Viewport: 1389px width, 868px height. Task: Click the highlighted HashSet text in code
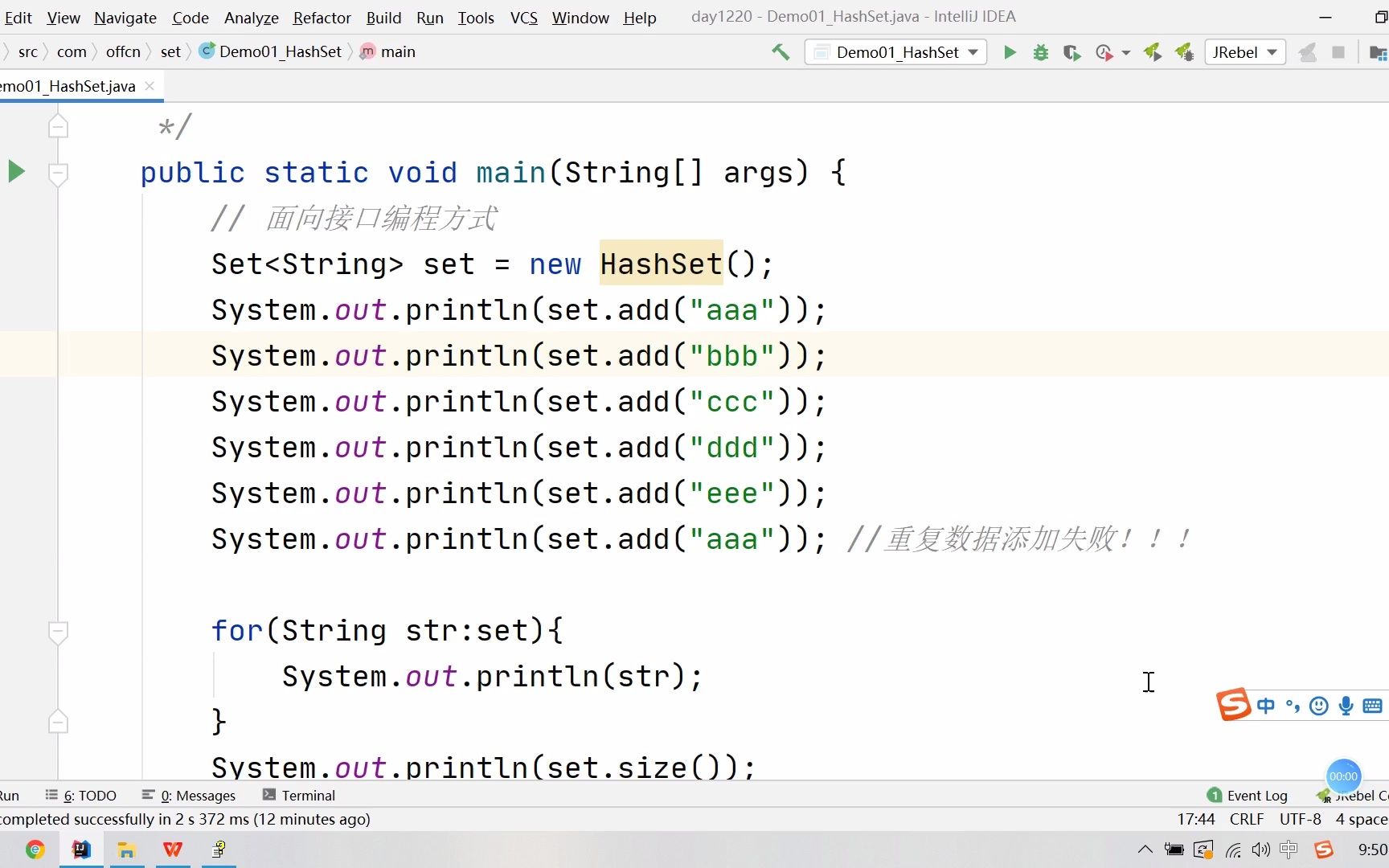click(x=662, y=264)
